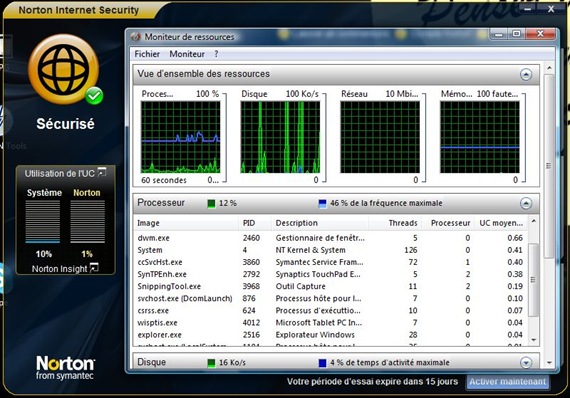Click the main scrollbar down arrow
The image size is (570, 398).
coord(549,363)
